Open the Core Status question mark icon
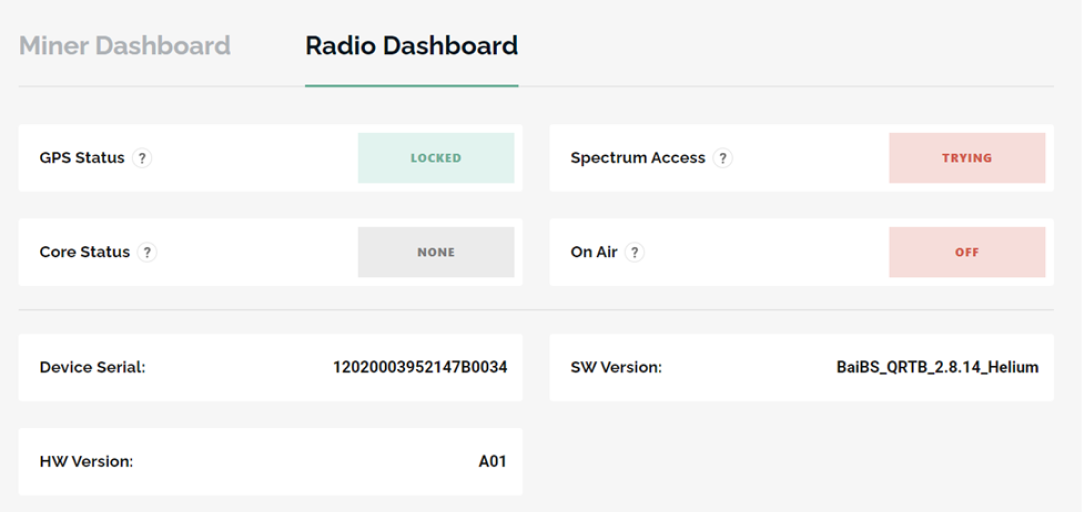The width and height of the screenshot is (1082, 512). point(147,253)
